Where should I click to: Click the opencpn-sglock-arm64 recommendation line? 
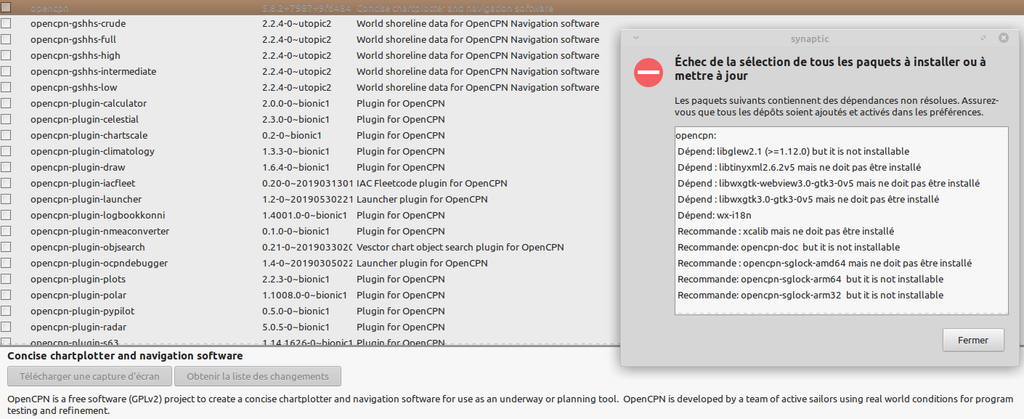tap(810, 279)
